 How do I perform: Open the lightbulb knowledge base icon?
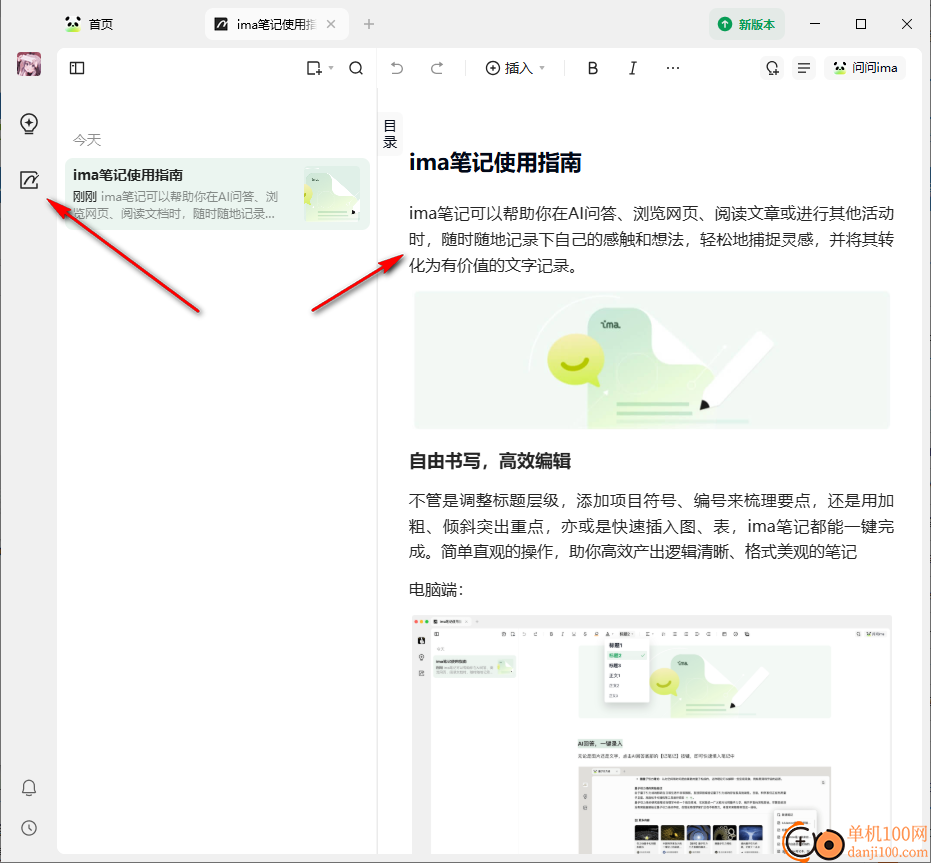click(x=28, y=124)
